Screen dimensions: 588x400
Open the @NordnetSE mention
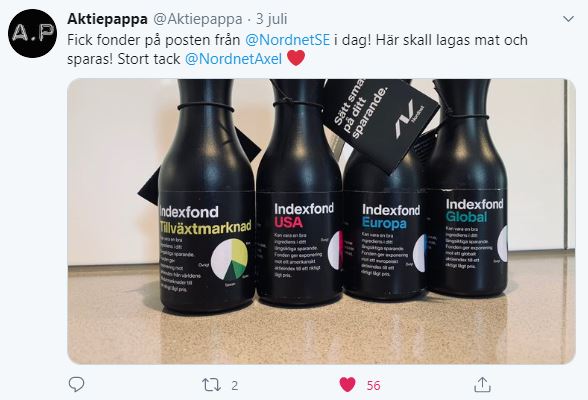pos(288,40)
